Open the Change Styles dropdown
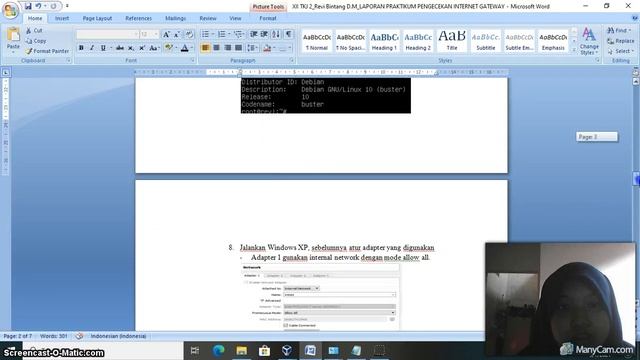640x360 pixels. click(x=589, y=41)
